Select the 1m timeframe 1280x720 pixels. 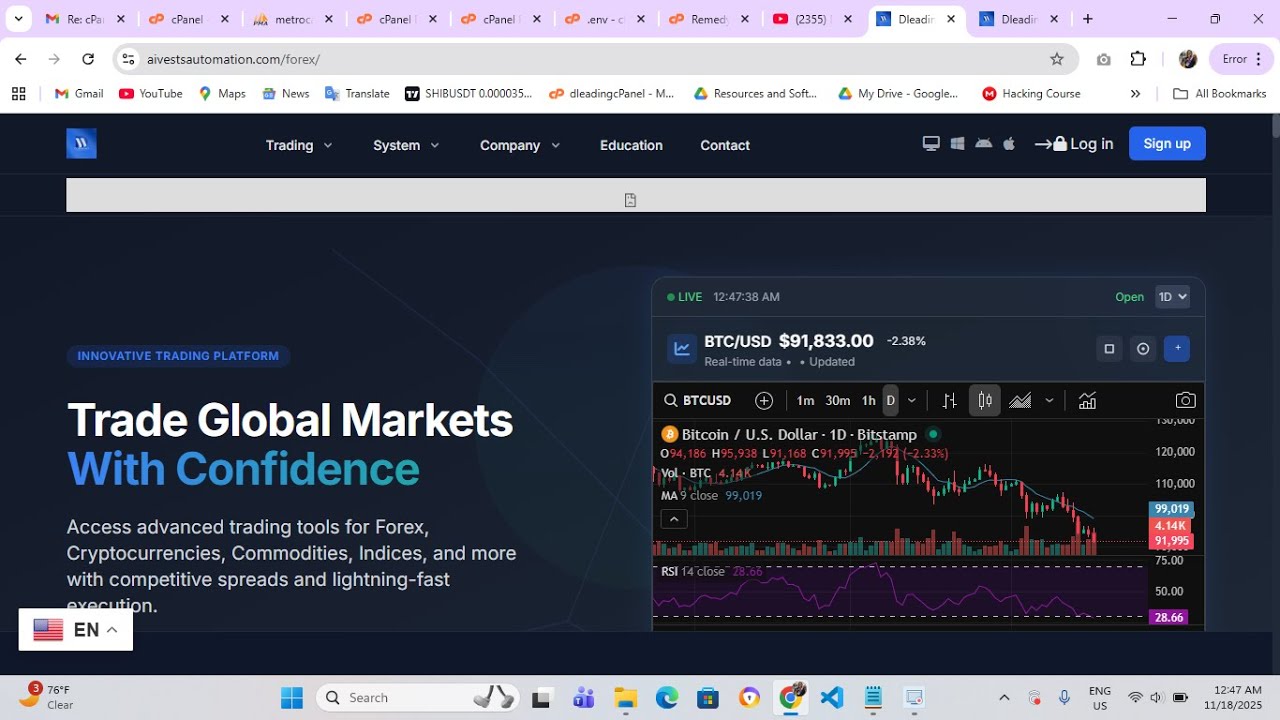tap(805, 400)
